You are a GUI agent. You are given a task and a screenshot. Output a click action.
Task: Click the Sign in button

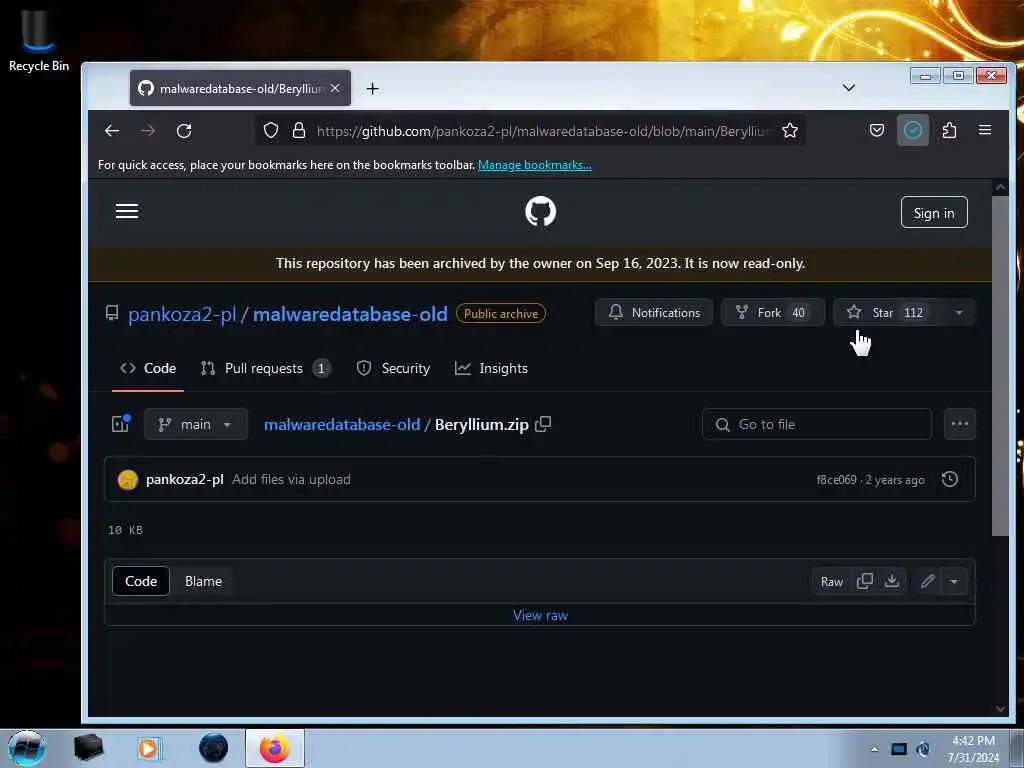tap(934, 213)
